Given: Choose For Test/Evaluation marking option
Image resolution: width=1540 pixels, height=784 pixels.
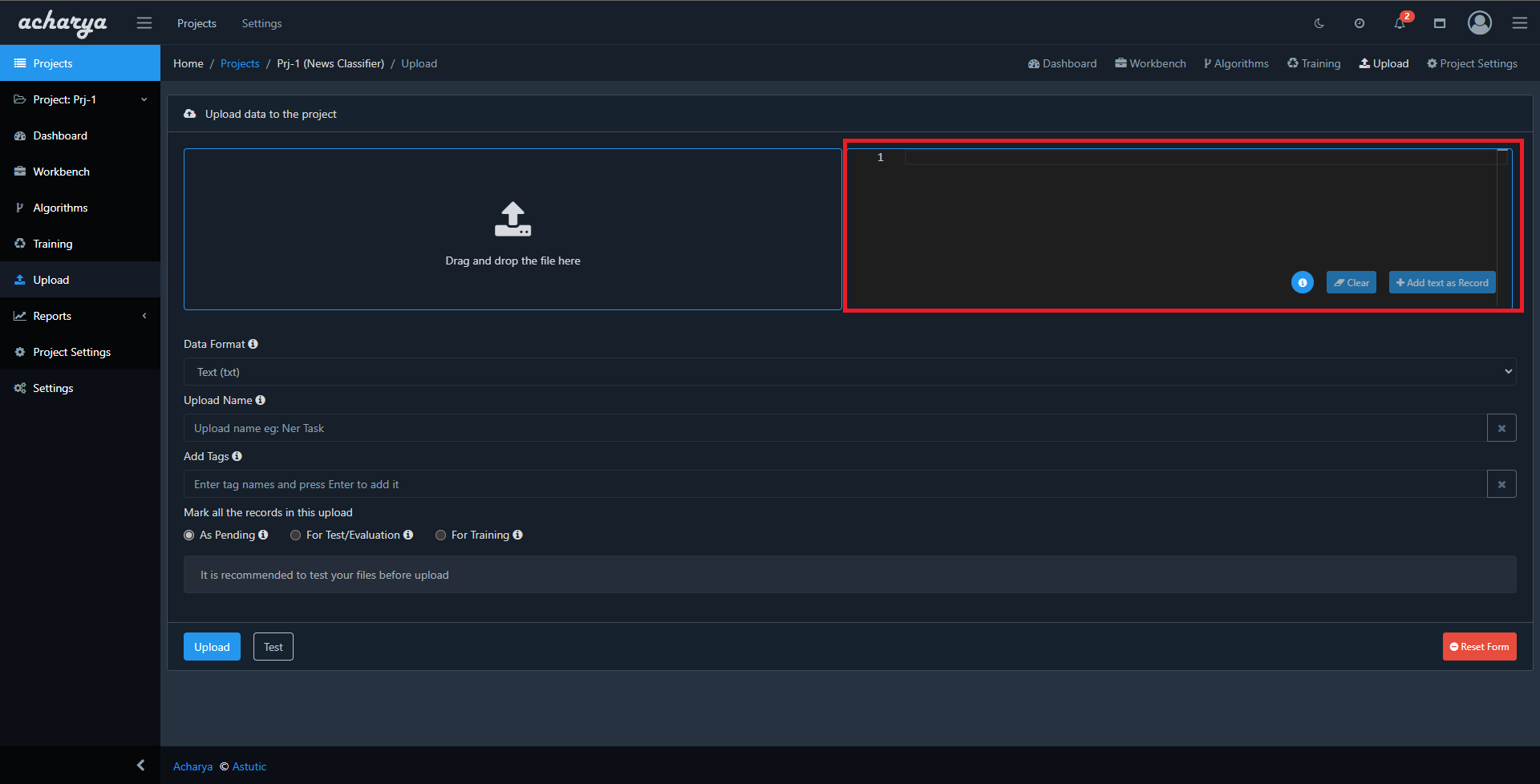Looking at the screenshot, I should click(x=295, y=535).
